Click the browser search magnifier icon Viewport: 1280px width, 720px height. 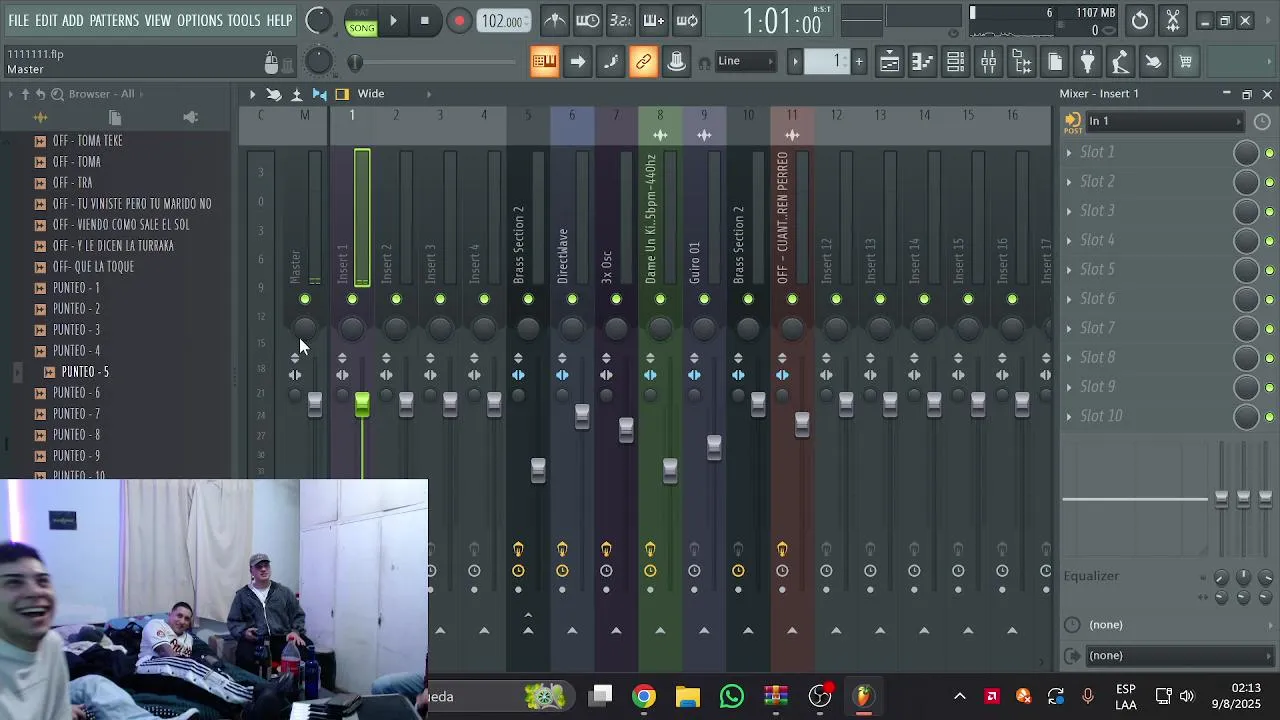[x=57, y=94]
